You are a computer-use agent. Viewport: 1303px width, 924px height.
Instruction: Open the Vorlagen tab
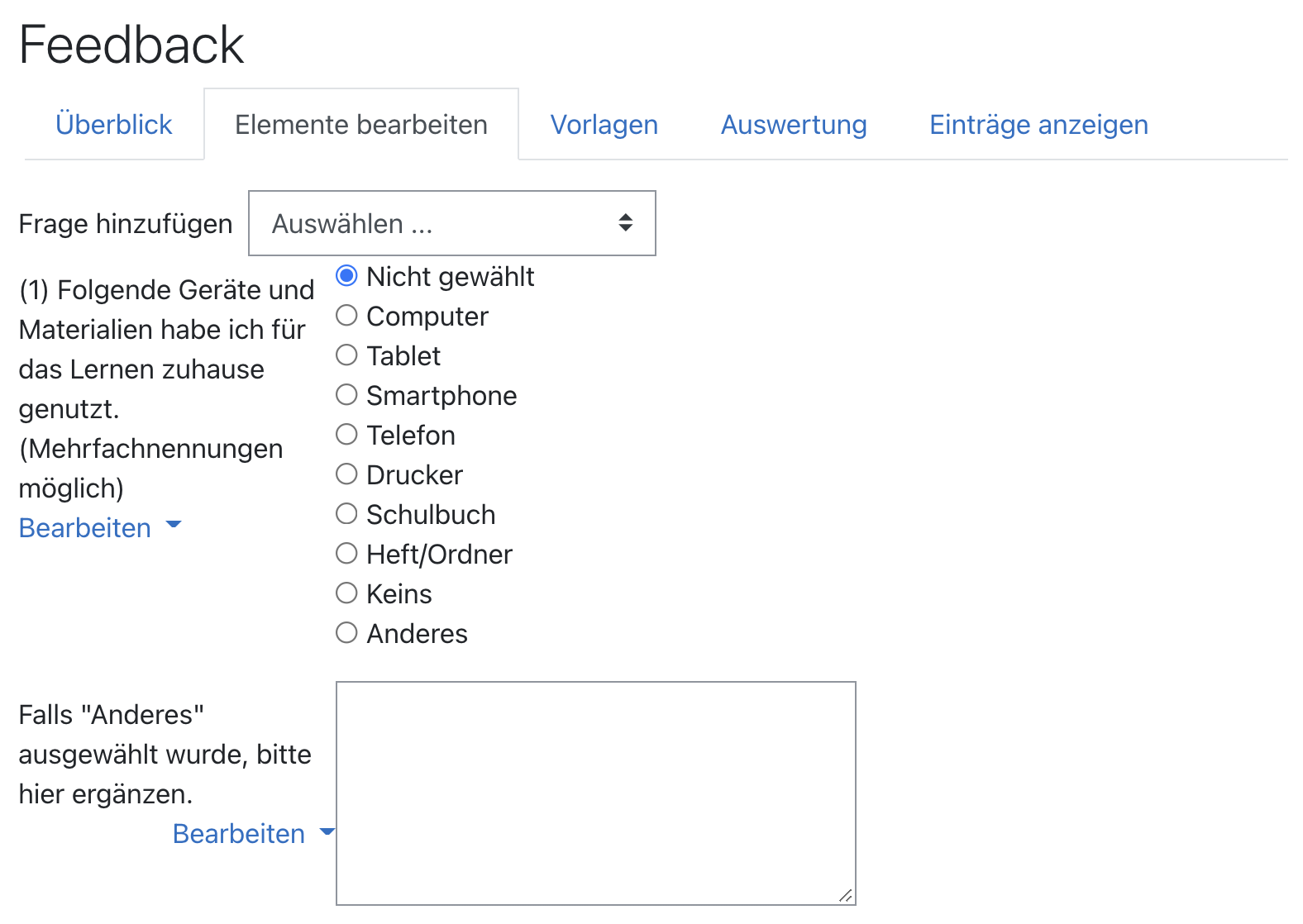[604, 125]
